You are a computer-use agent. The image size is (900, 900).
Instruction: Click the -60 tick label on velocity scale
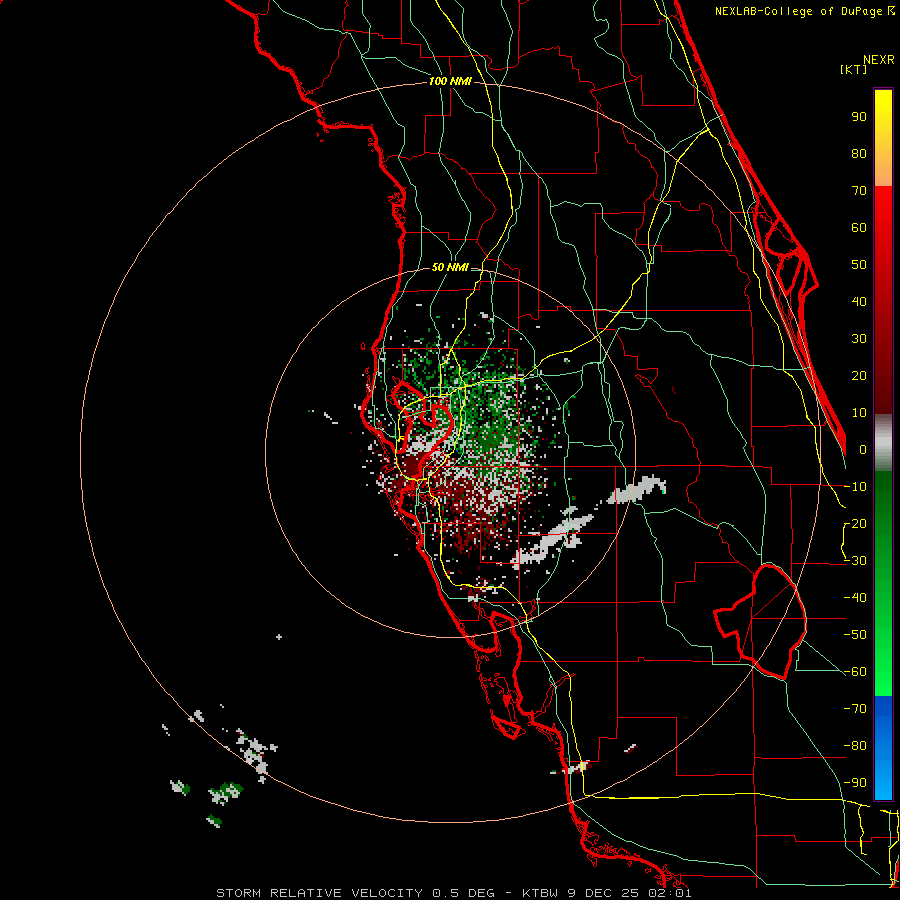click(x=855, y=672)
